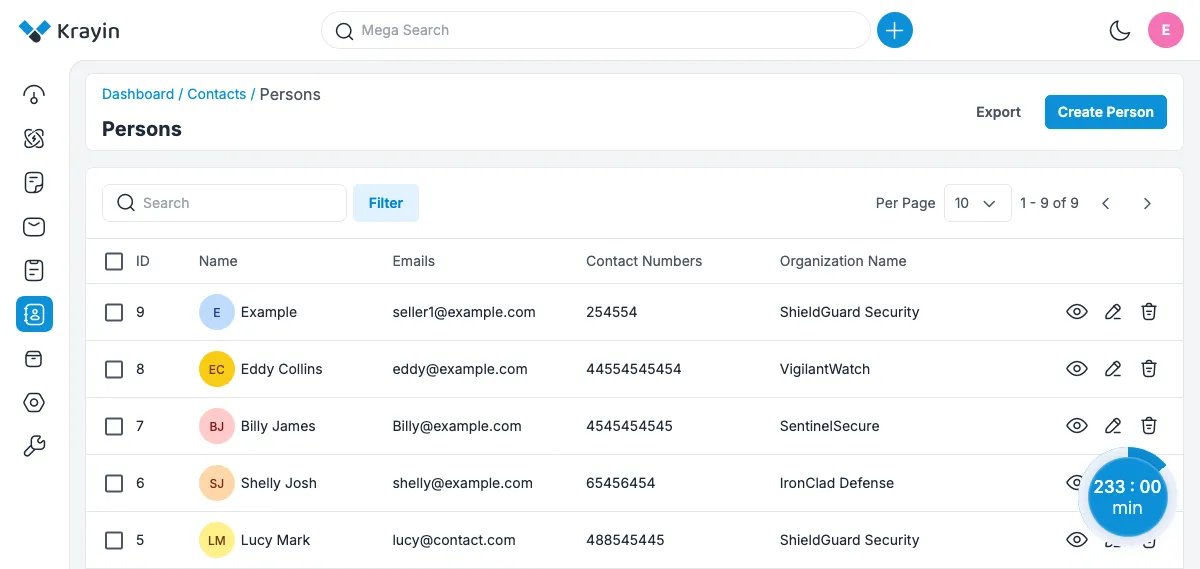Open the Products icon in sidebar
The width and height of the screenshot is (1200, 569).
(x=34, y=358)
